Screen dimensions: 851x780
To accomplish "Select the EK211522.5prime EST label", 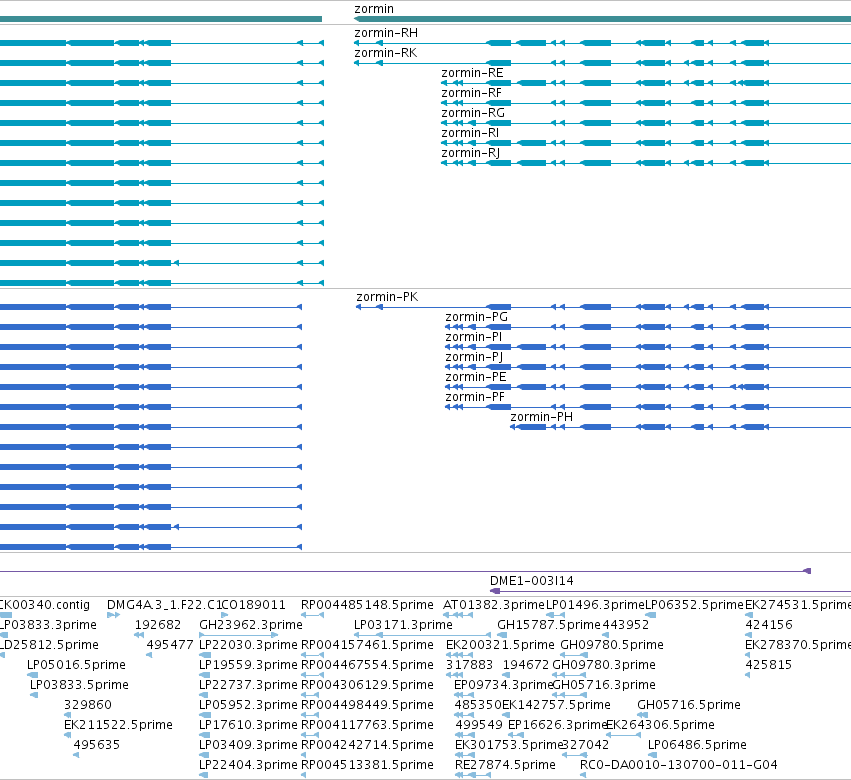I will tap(118, 725).
